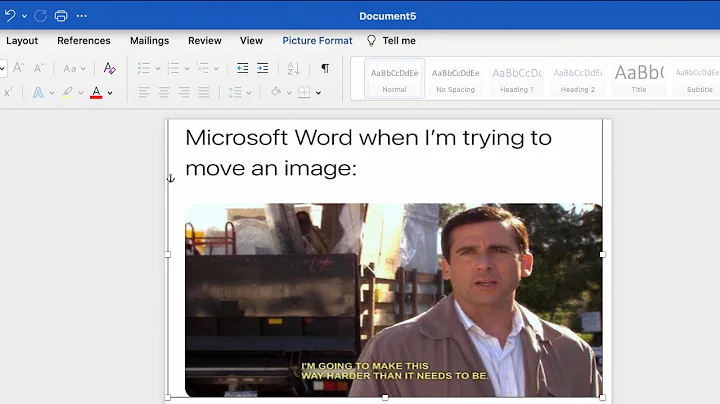Screen dimensions: 720x404
Task: Click the image's left middle resize handle
Action: click(x=168, y=254)
